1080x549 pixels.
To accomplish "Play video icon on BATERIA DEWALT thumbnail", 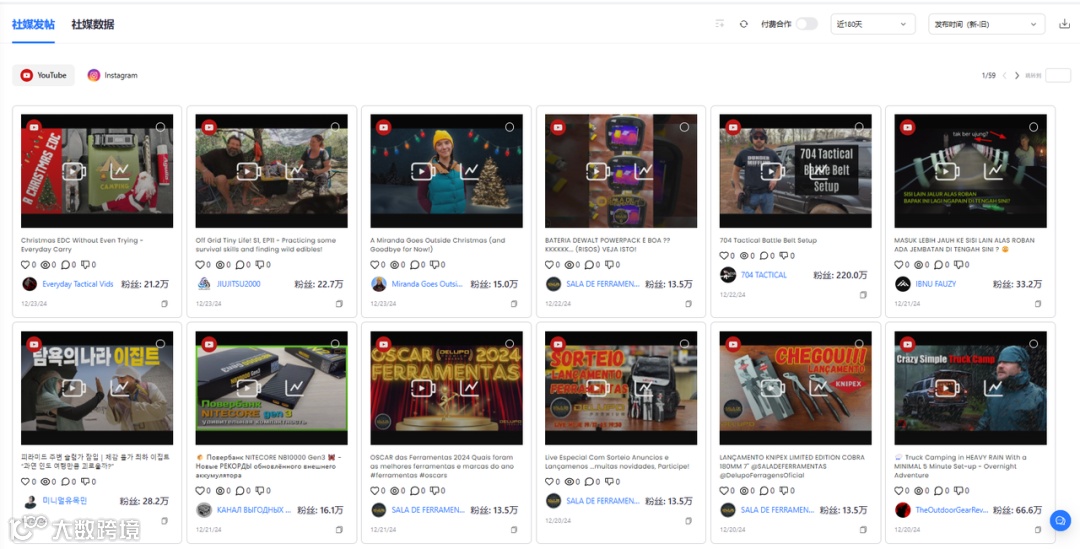I will click(598, 171).
